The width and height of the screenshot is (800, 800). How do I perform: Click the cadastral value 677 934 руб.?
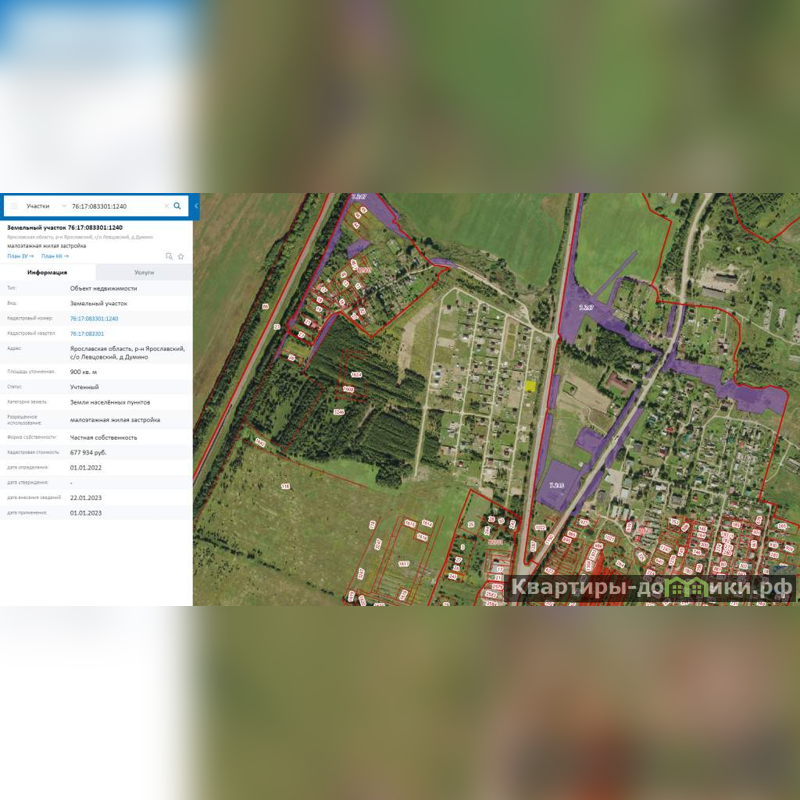tap(91, 452)
